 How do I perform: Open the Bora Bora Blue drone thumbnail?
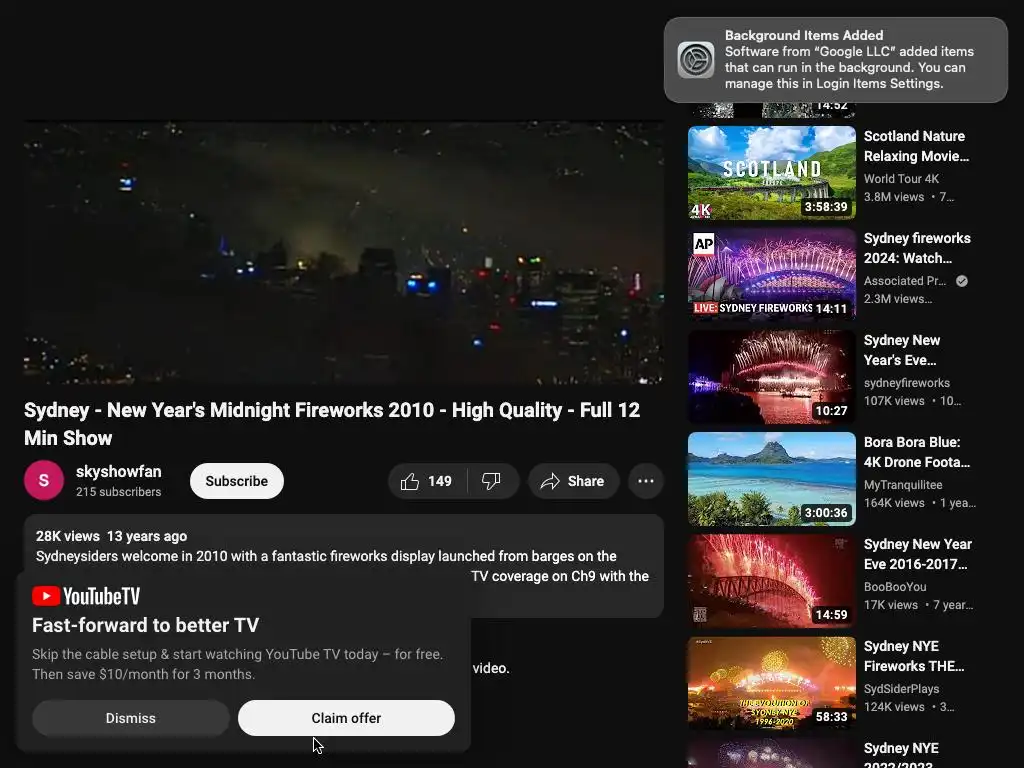pyautogui.click(x=771, y=479)
